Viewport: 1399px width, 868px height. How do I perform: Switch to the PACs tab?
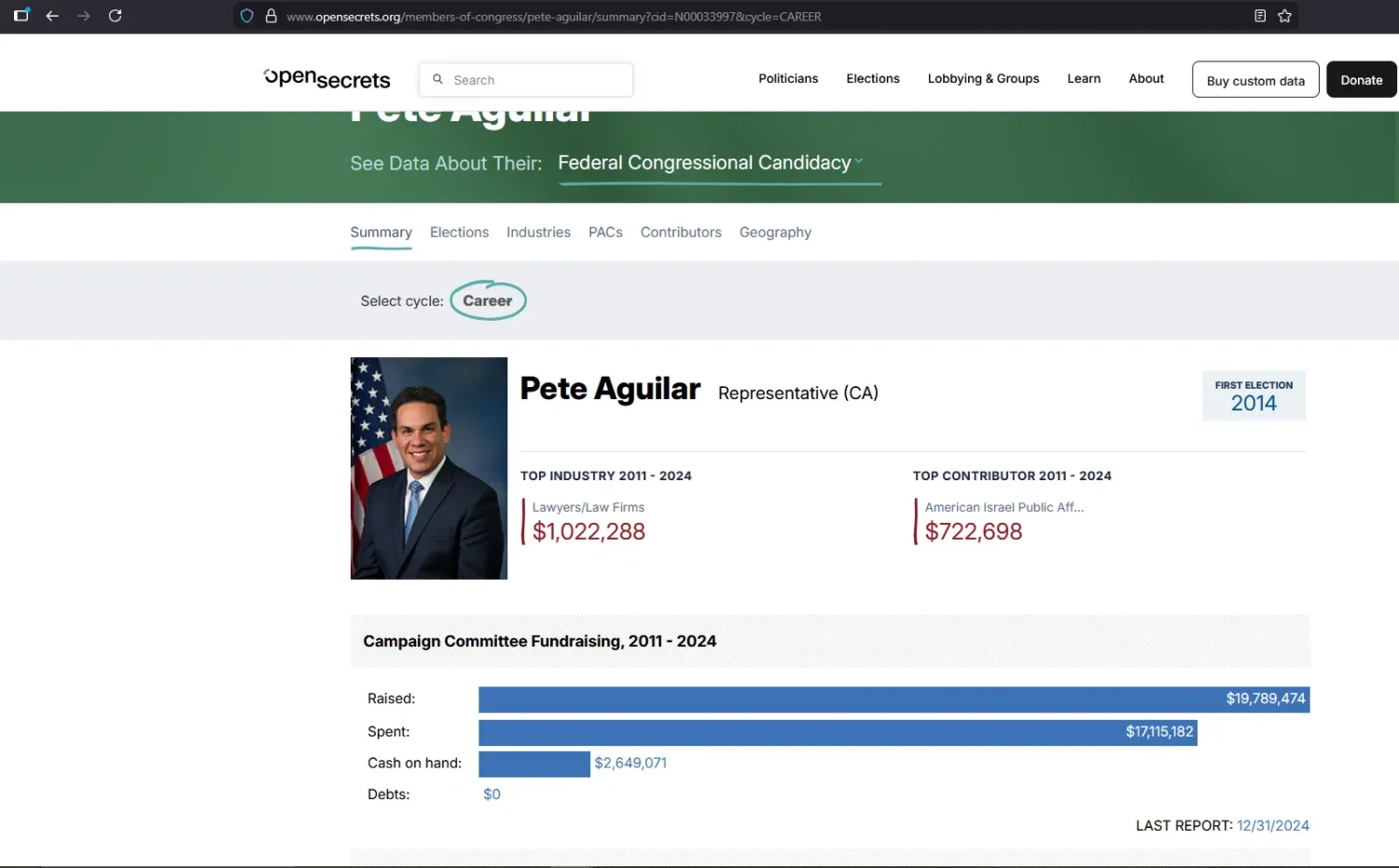click(x=605, y=232)
